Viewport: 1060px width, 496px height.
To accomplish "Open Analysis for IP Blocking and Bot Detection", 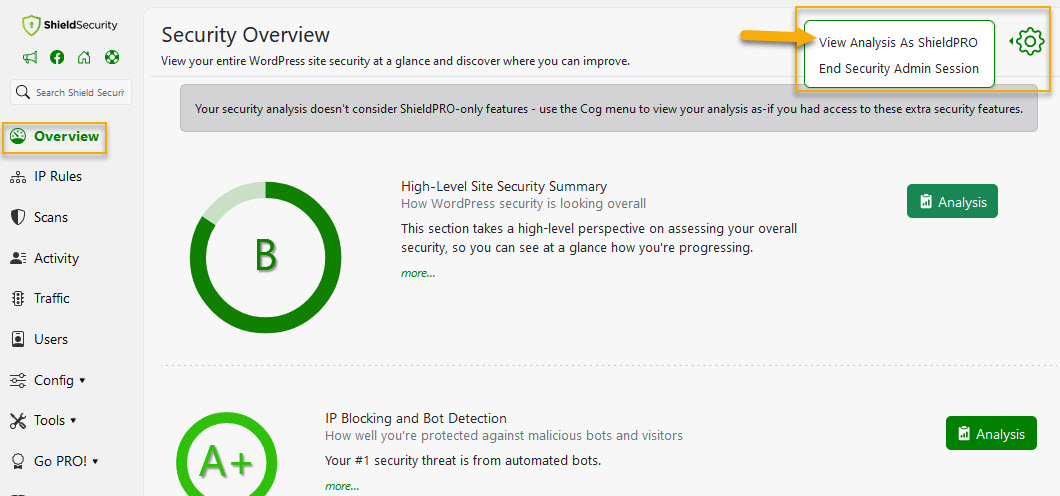I will pos(991,433).
